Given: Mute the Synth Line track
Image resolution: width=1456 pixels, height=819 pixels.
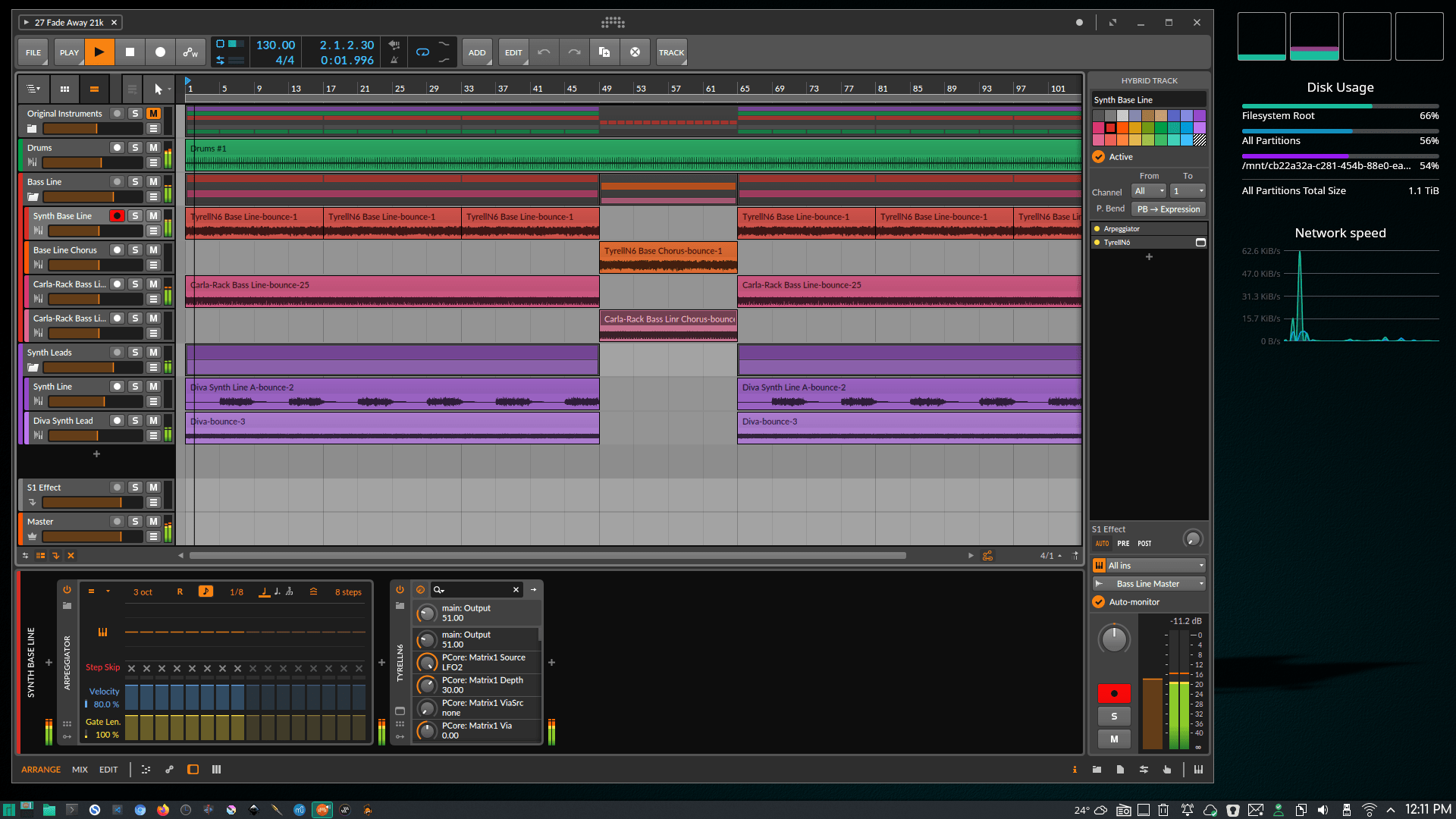Looking at the screenshot, I should pos(153,387).
